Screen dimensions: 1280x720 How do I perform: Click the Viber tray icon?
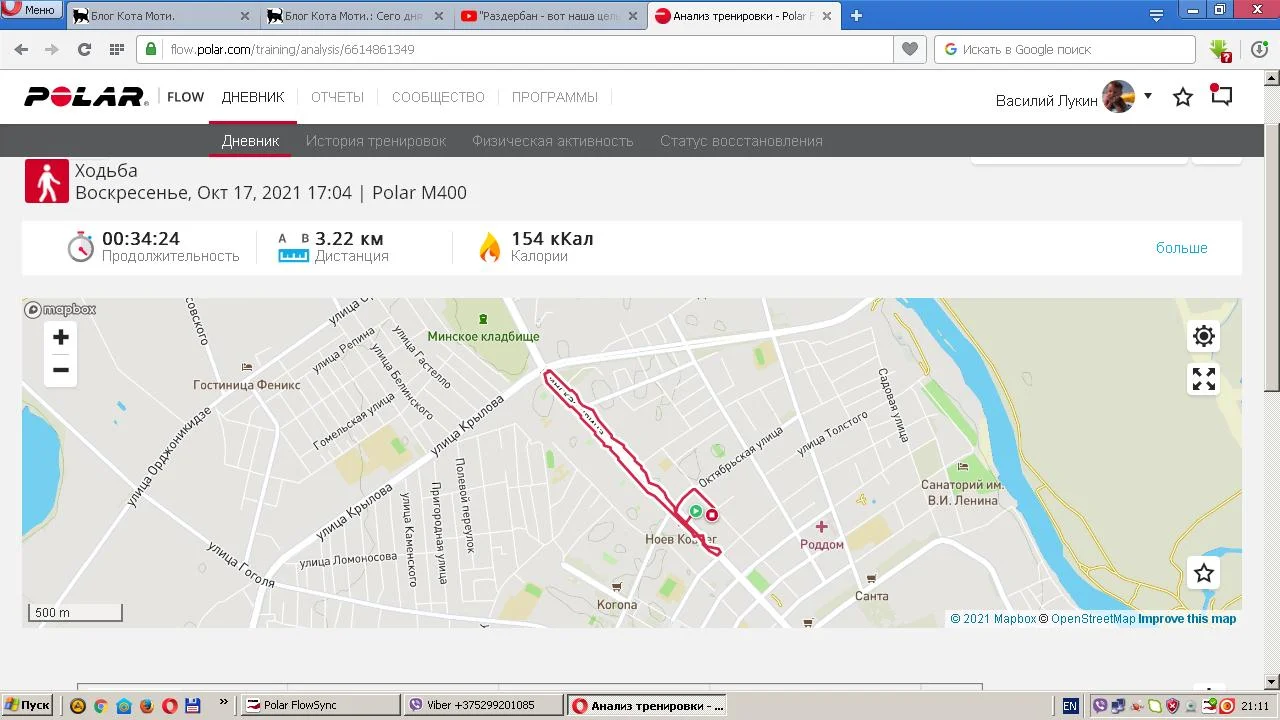point(1100,706)
